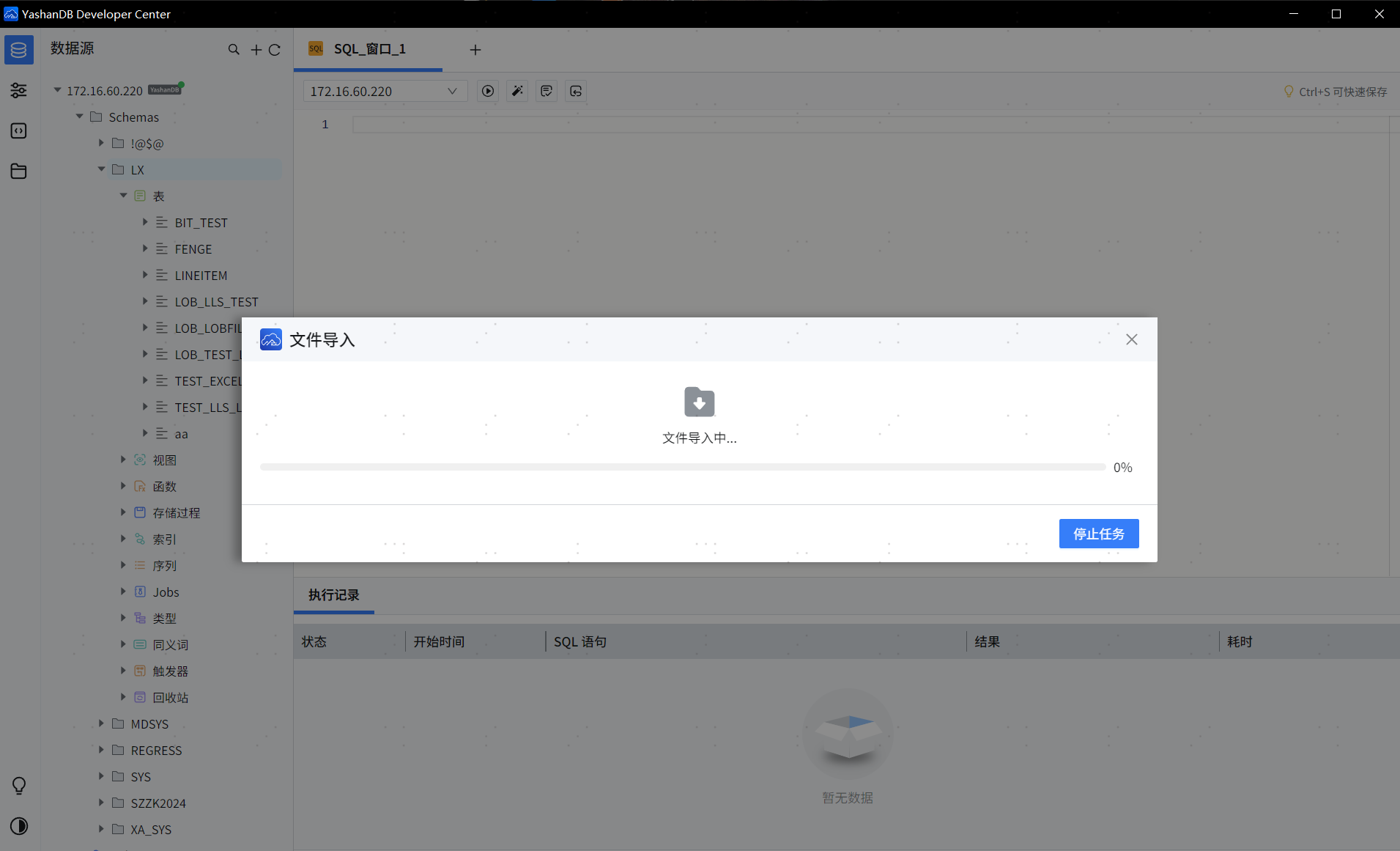Run SQL with the execute play button
Screen dimensions: 1400x851
point(488,91)
